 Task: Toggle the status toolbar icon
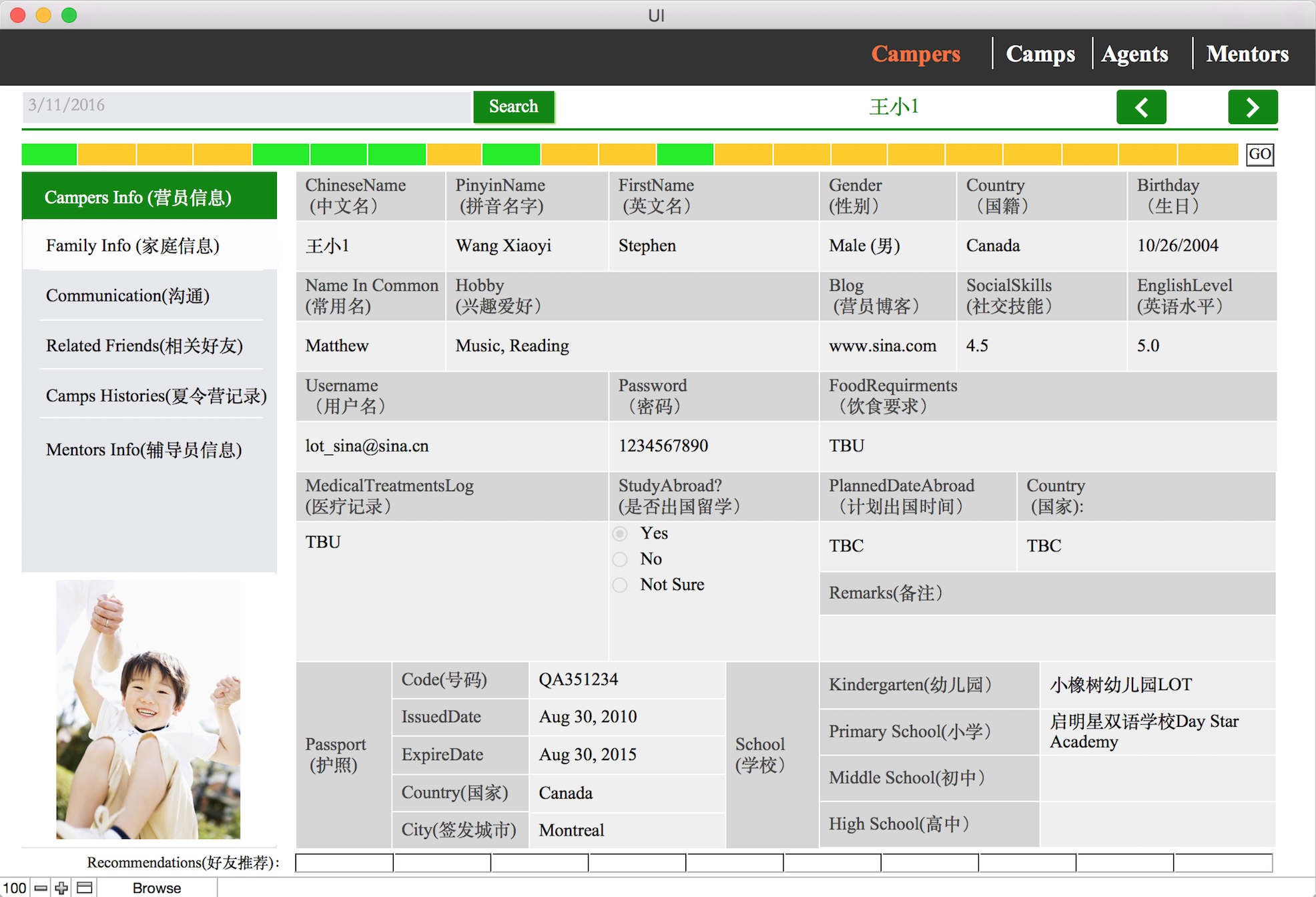(85, 888)
